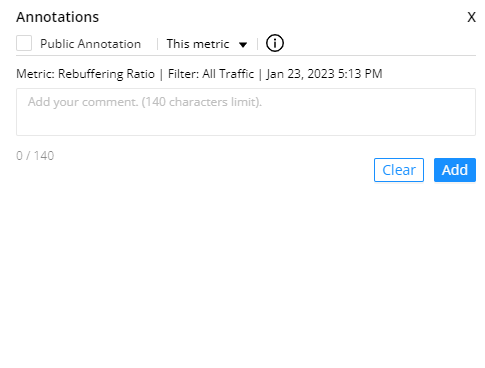Screen dimensions: 485x368
Task: Click the Metric: Rebuffering Ratio text
Action: [85, 74]
